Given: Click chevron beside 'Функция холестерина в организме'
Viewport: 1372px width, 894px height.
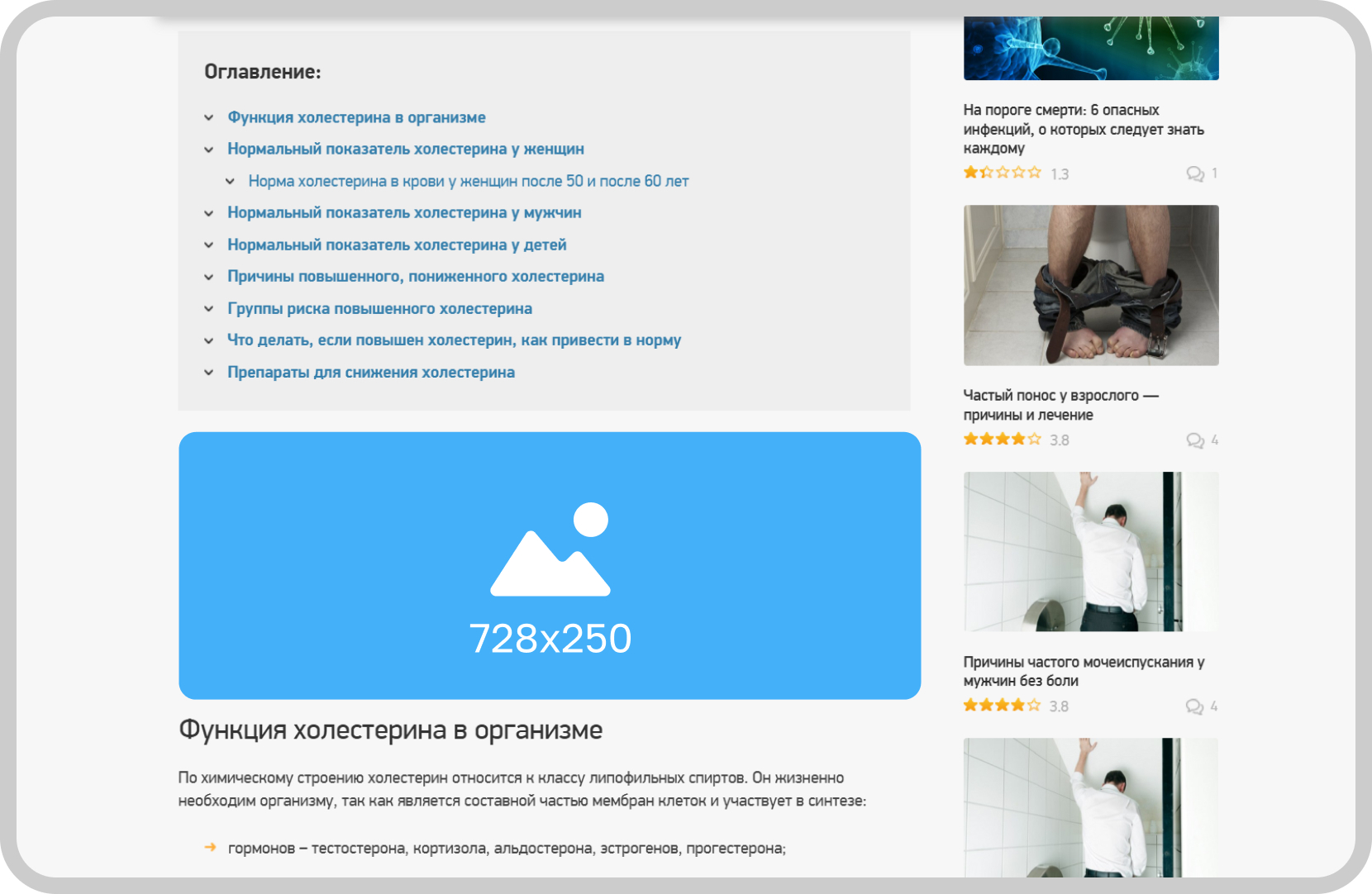Looking at the screenshot, I should click(209, 118).
